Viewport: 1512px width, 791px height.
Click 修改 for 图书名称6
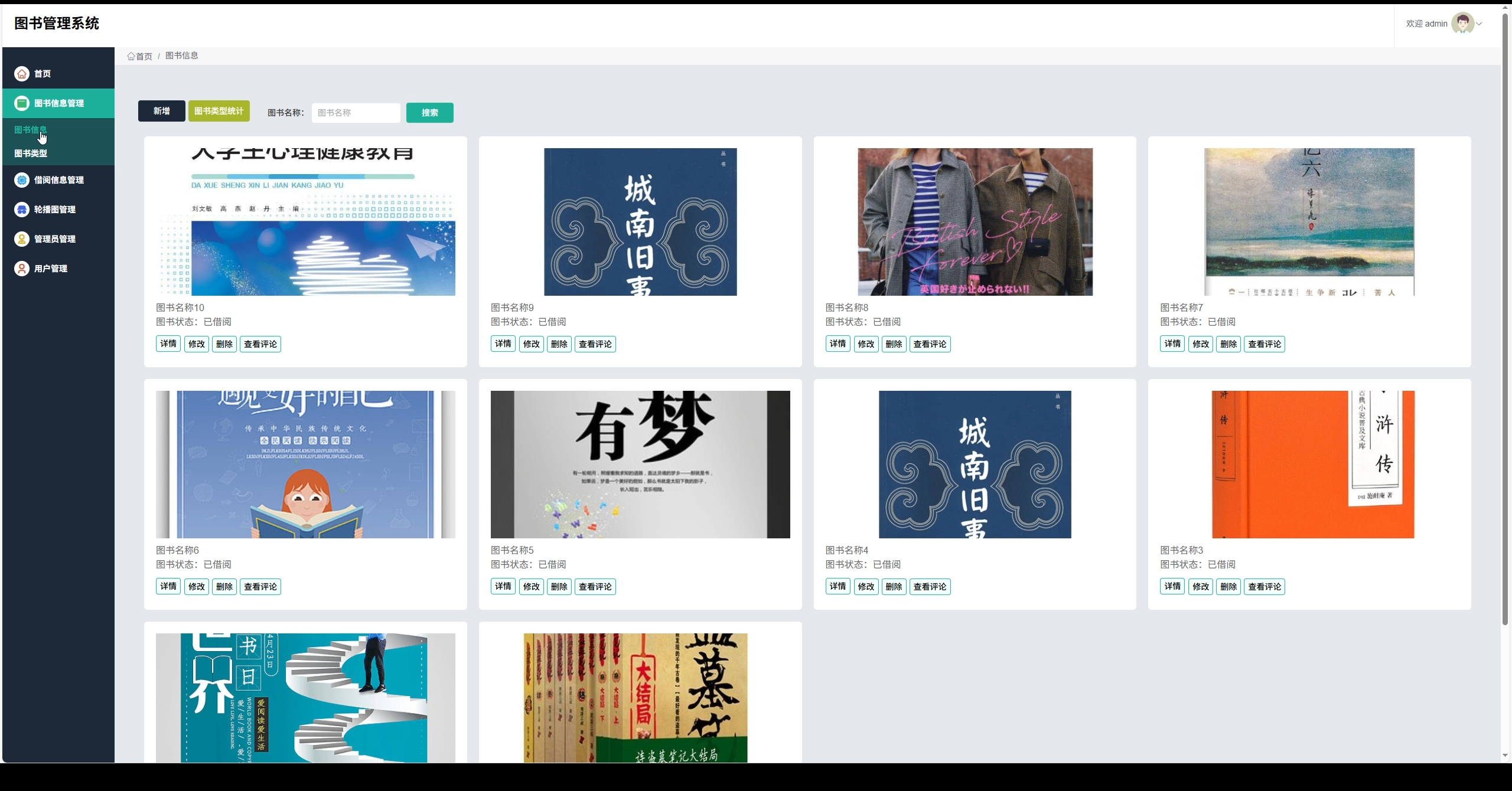[x=197, y=586]
